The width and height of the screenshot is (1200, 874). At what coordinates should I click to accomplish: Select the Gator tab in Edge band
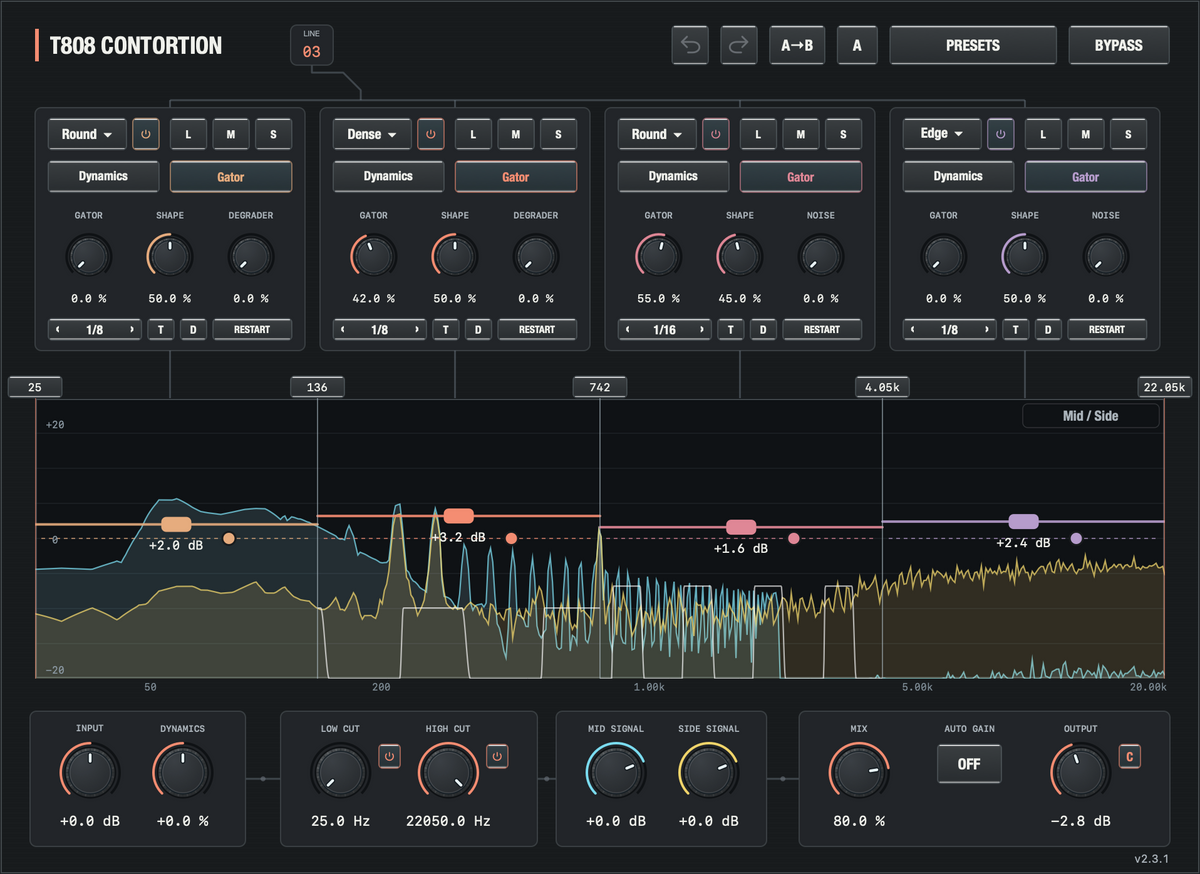1086,177
